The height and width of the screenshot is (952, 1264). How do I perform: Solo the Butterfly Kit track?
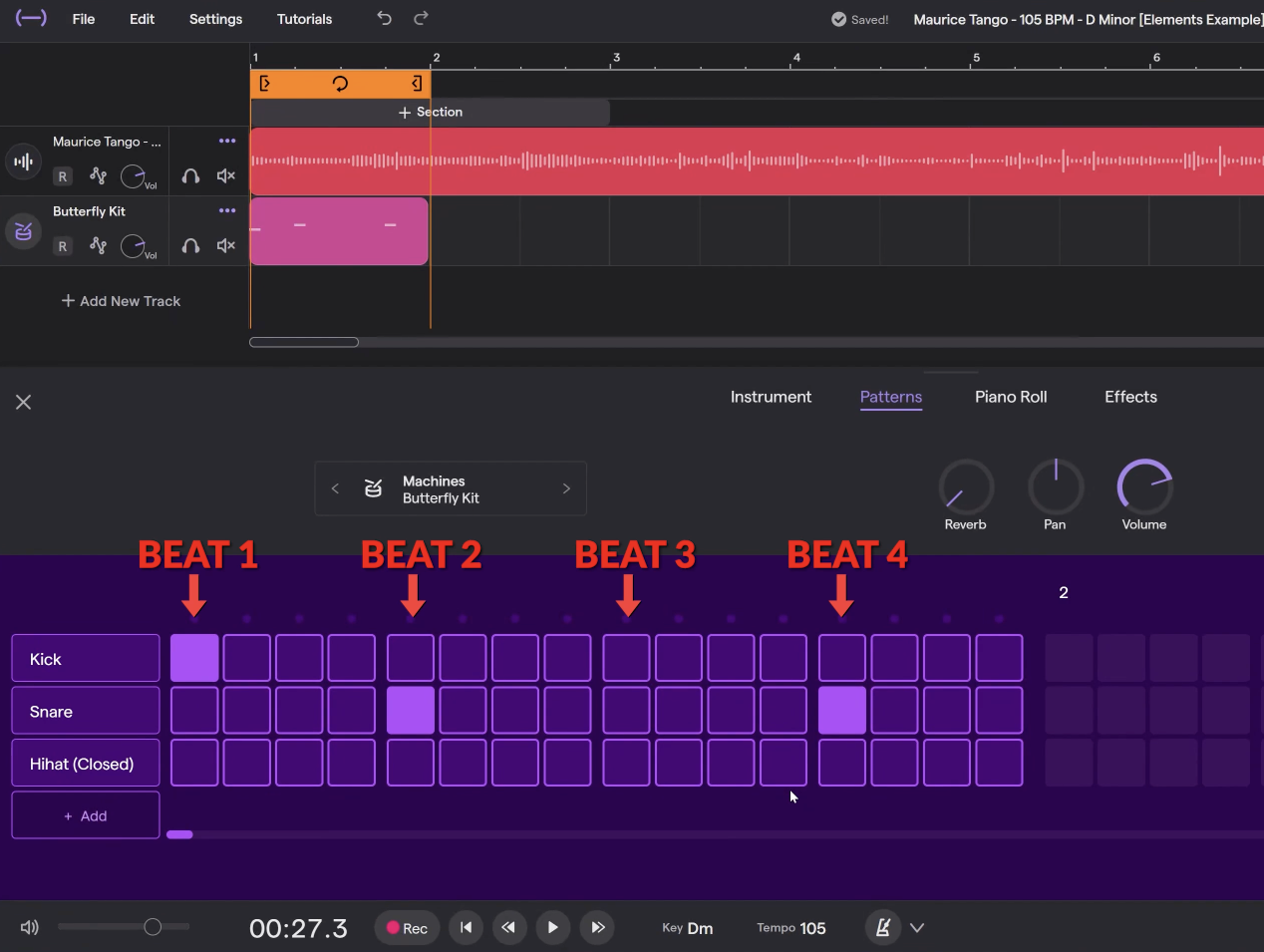coord(190,246)
